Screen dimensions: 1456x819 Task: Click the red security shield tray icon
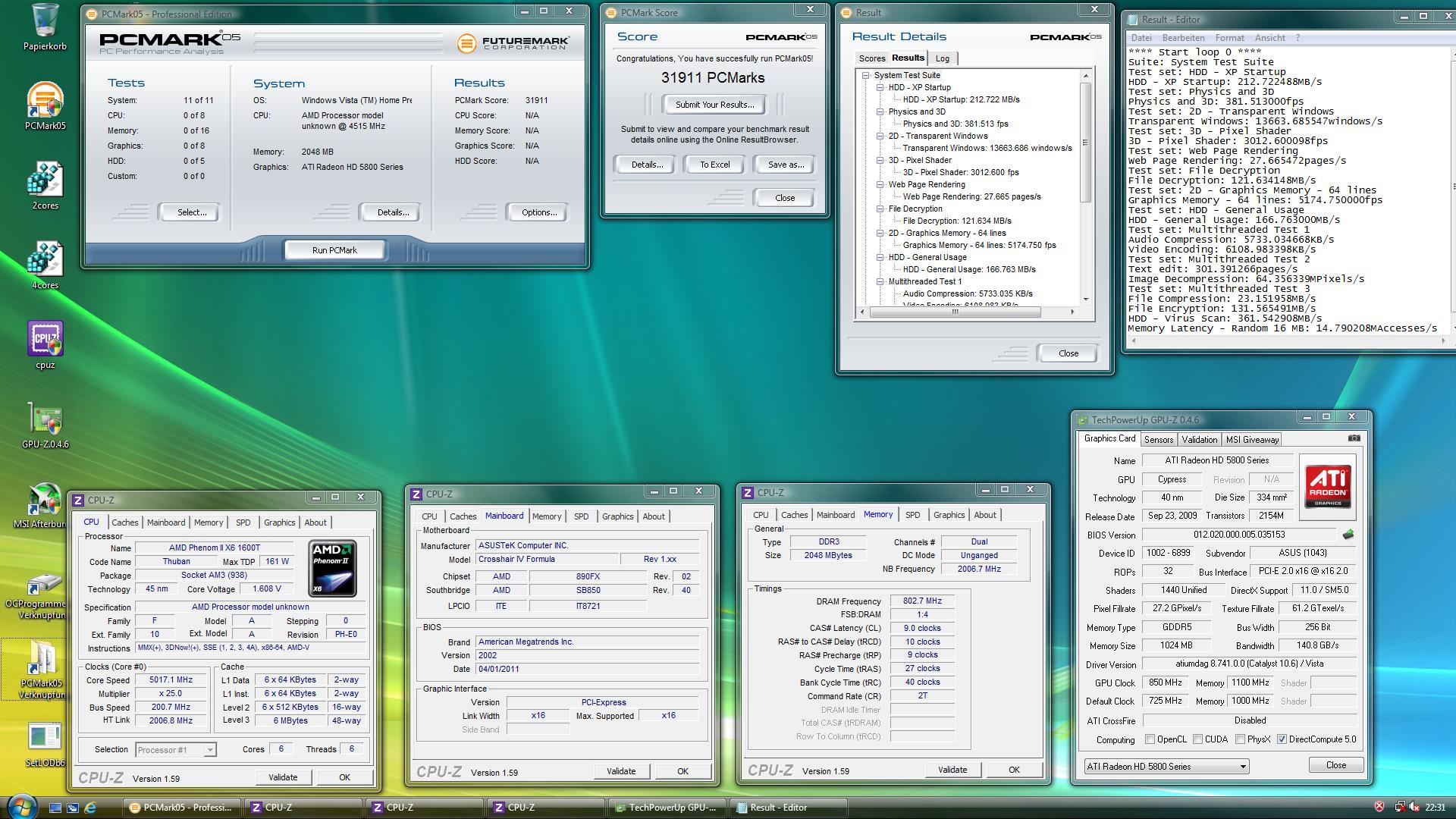click(x=1379, y=807)
